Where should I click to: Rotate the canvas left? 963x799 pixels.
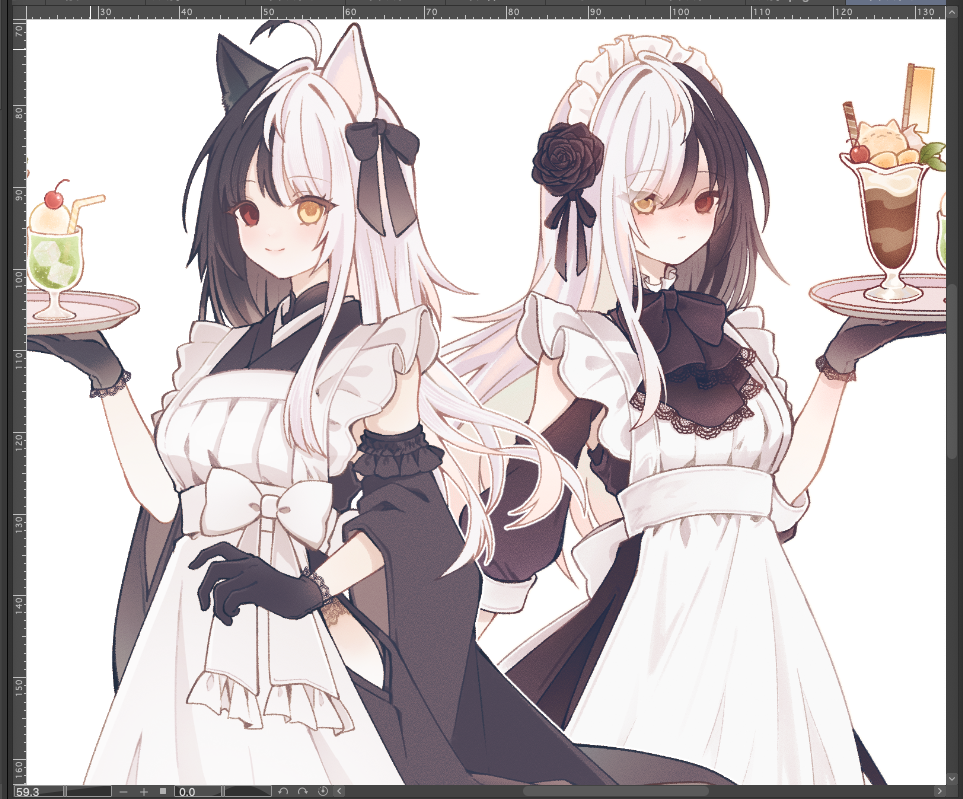pyautogui.click(x=283, y=791)
